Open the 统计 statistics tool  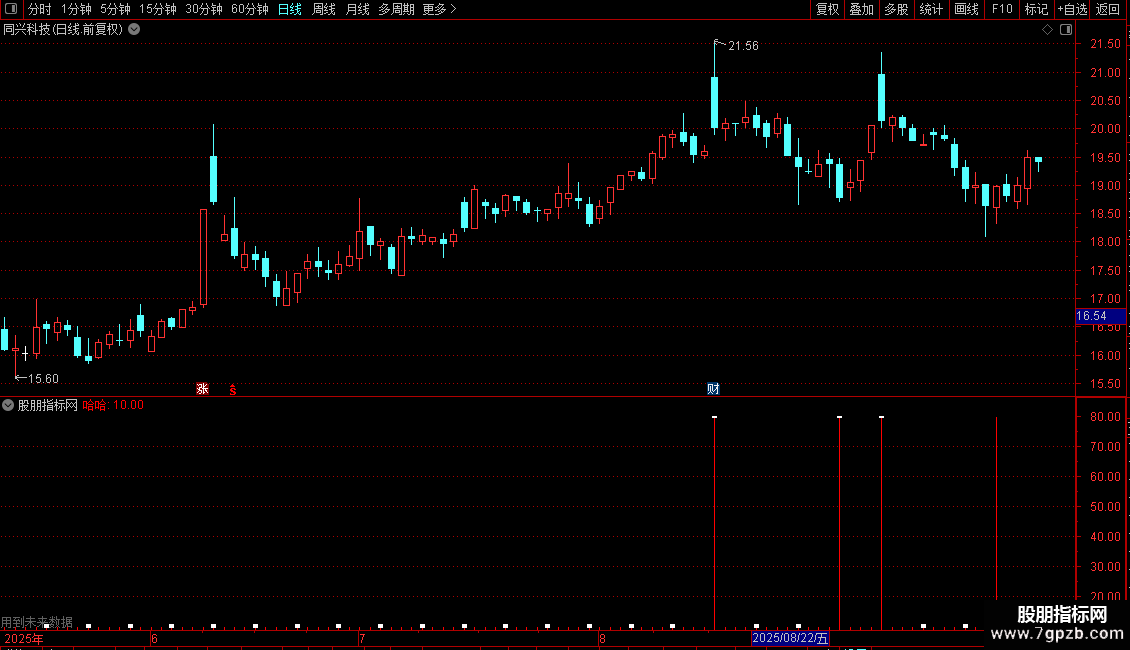(931, 9)
